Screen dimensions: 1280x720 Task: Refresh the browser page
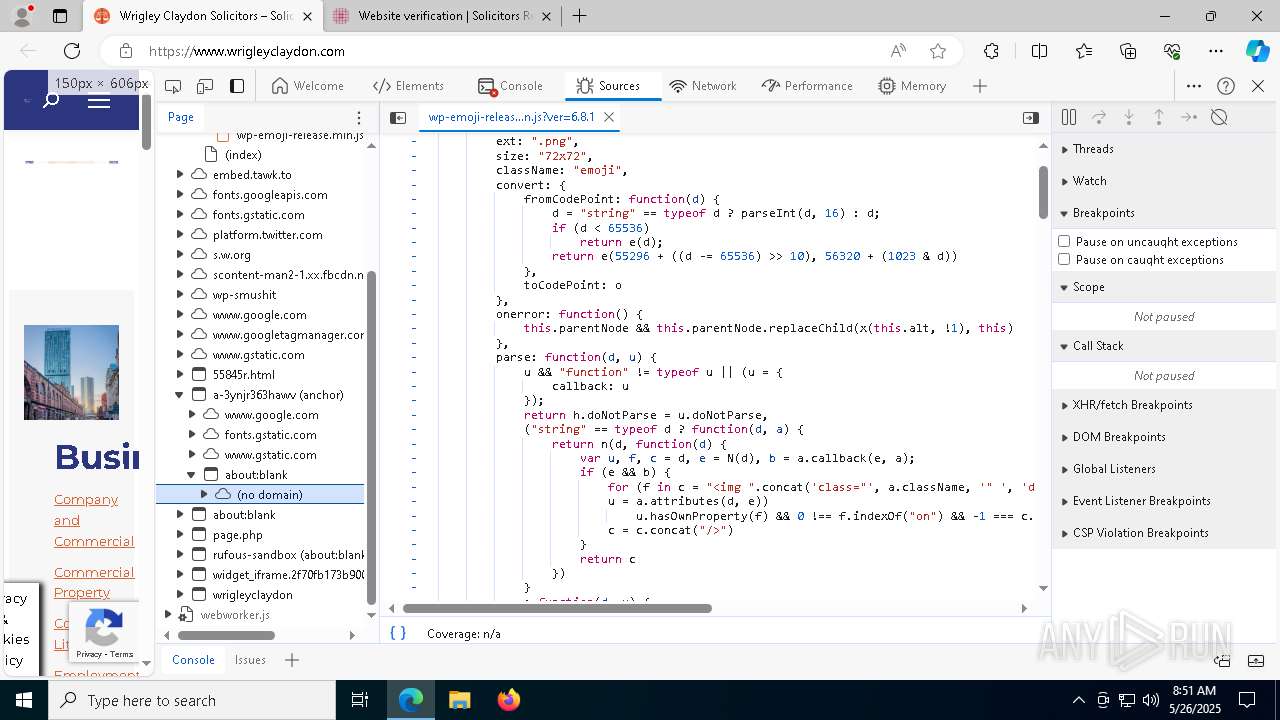pyautogui.click(x=72, y=51)
